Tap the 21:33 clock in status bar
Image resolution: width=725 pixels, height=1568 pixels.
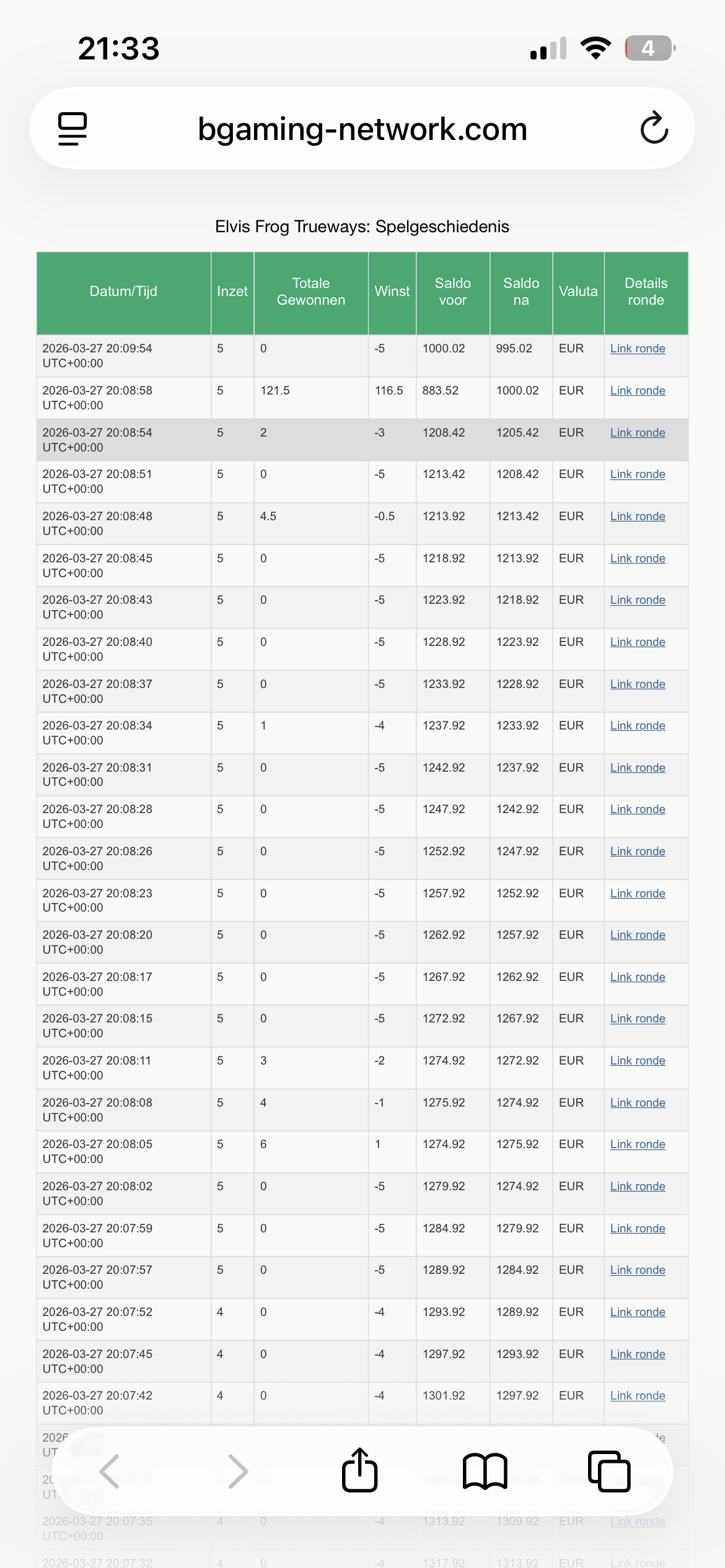click(119, 48)
